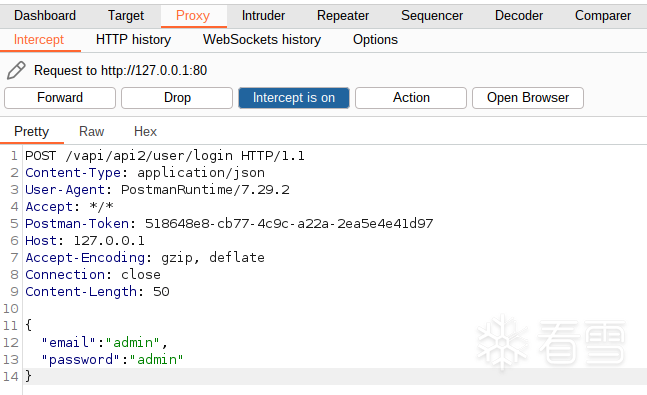647x395 pixels.
Task: Select the Pretty view tab
Action: (32, 132)
